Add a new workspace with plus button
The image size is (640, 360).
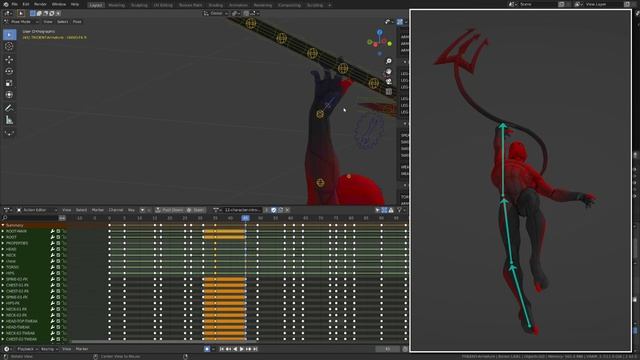329,5
